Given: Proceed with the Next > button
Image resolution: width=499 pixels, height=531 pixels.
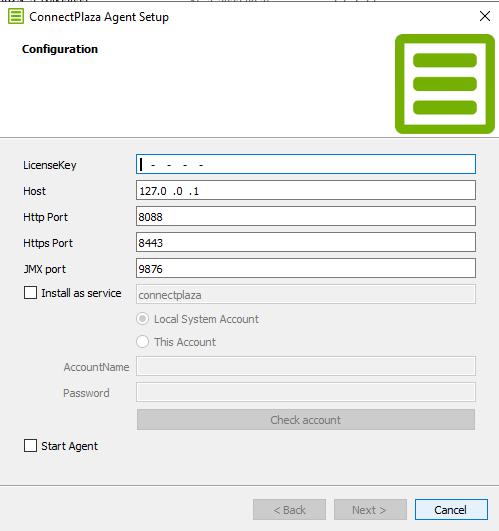Looking at the screenshot, I should click(370, 509).
